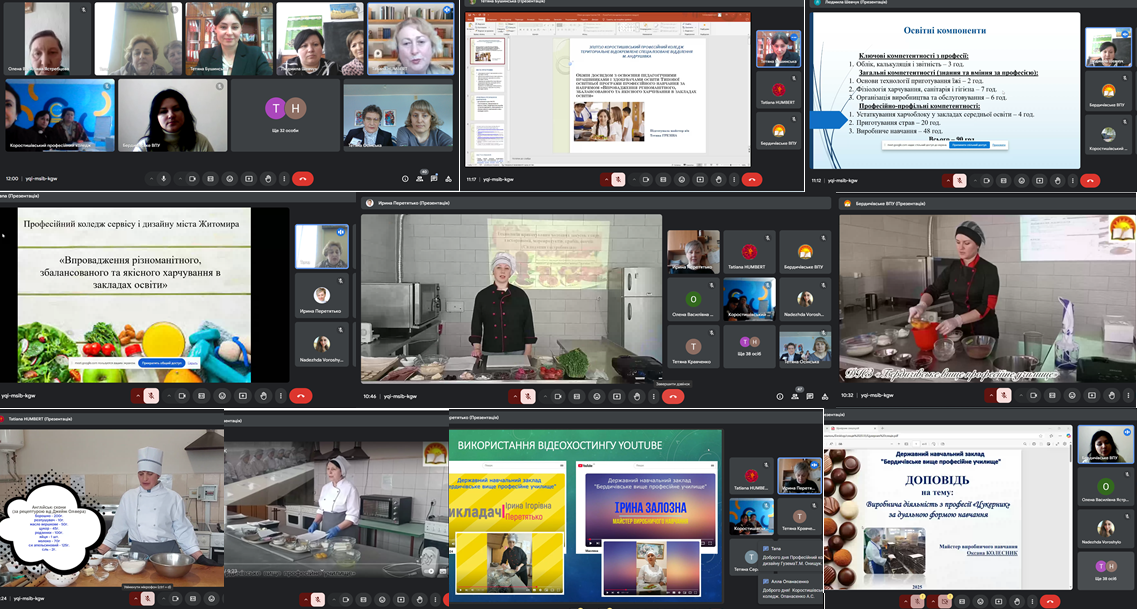Unmute the red microphone in 10:46 meeting
Image resolution: width=1137 pixels, height=609 pixels.
pyautogui.click(x=528, y=396)
